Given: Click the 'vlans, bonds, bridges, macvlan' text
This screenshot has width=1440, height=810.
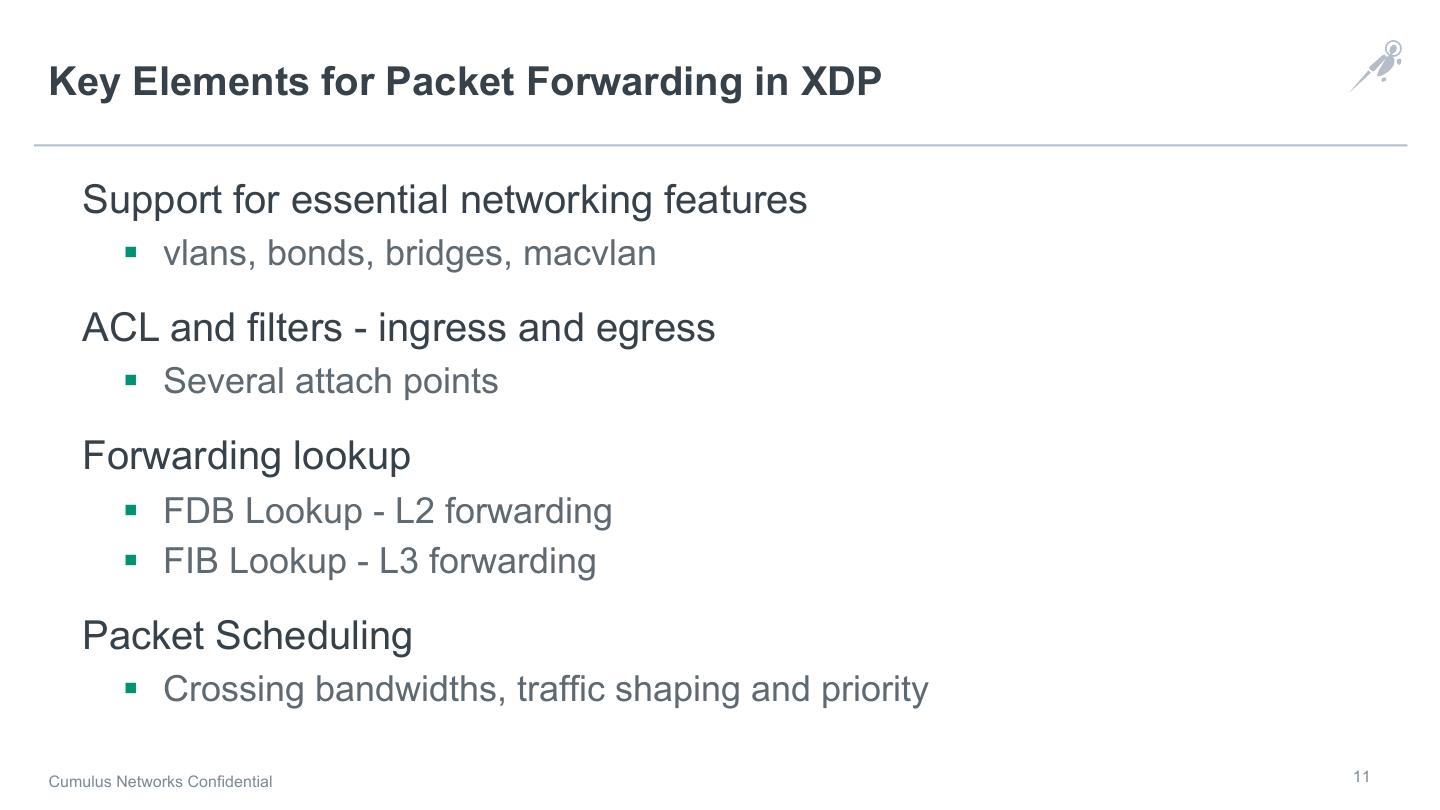Looking at the screenshot, I should [x=409, y=253].
